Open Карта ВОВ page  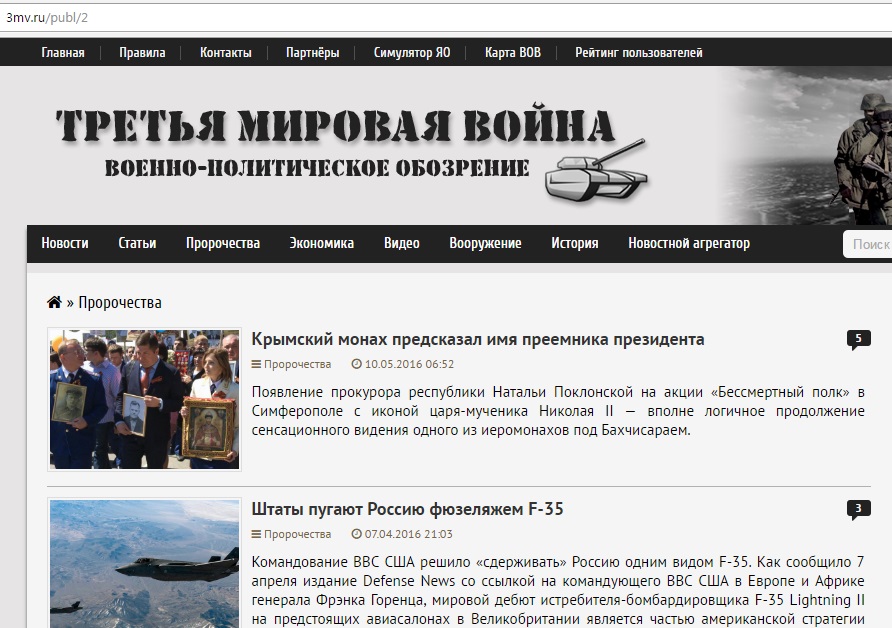(513, 53)
